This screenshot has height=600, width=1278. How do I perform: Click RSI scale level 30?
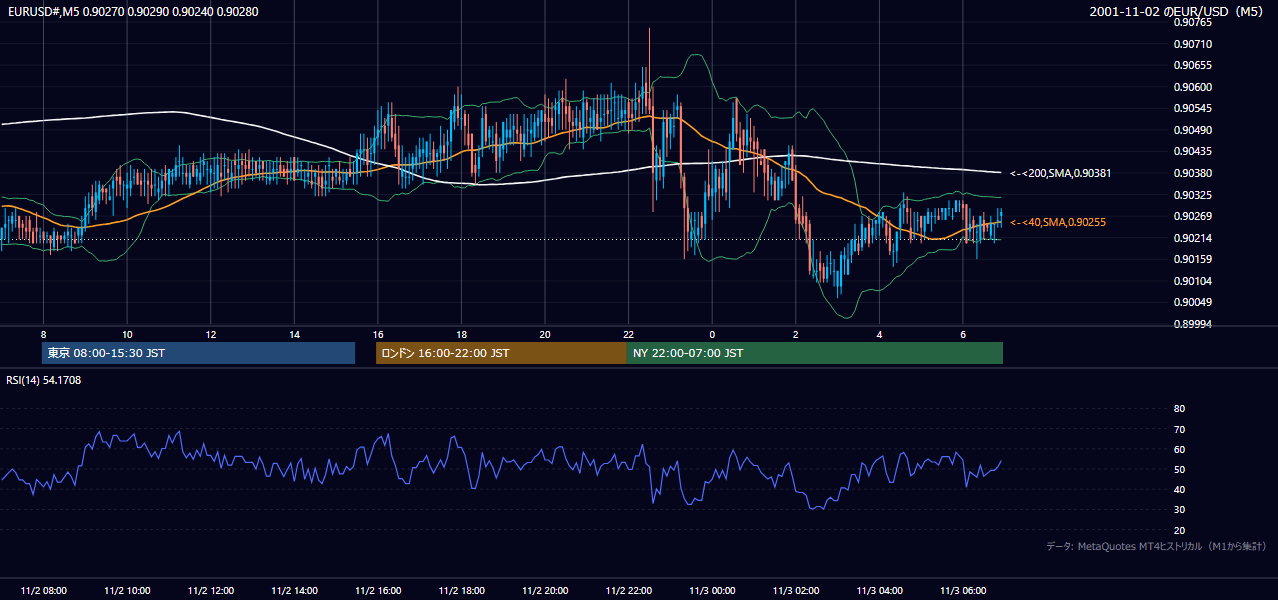pyautogui.click(x=1179, y=510)
